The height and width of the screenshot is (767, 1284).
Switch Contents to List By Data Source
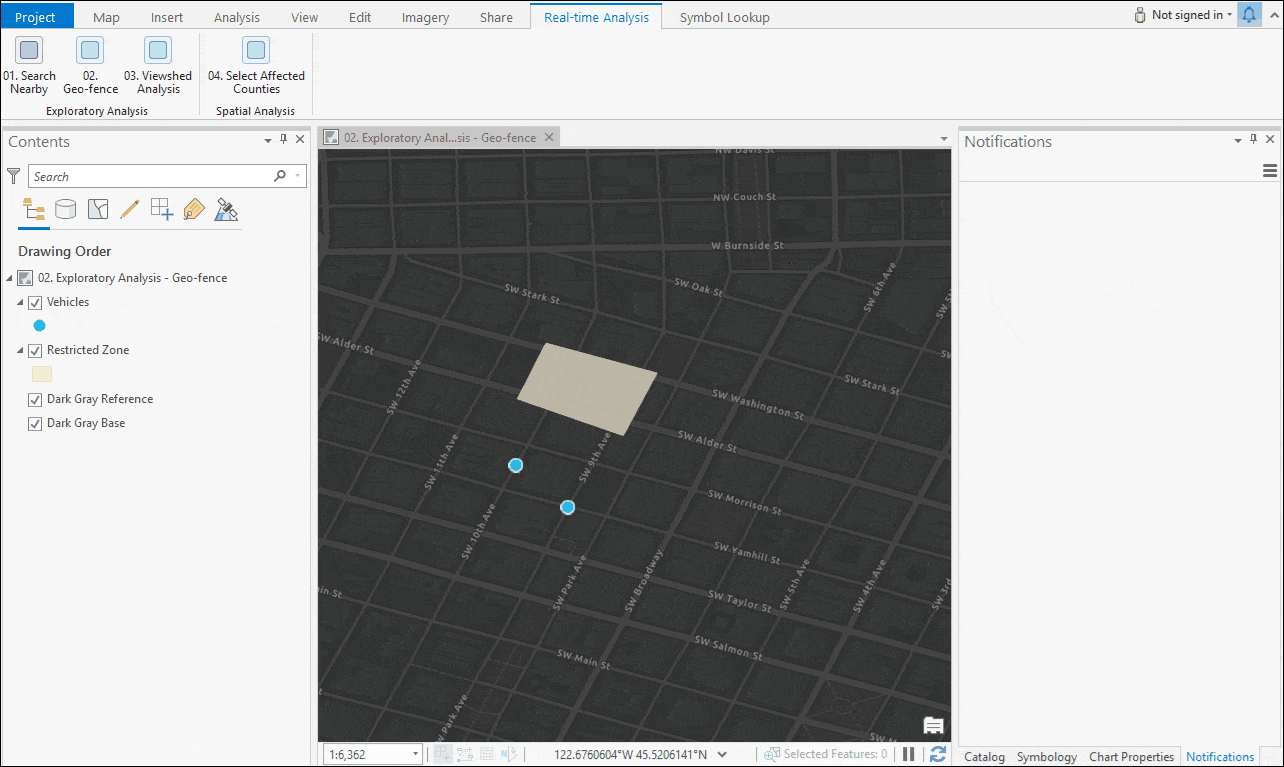(66, 209)
